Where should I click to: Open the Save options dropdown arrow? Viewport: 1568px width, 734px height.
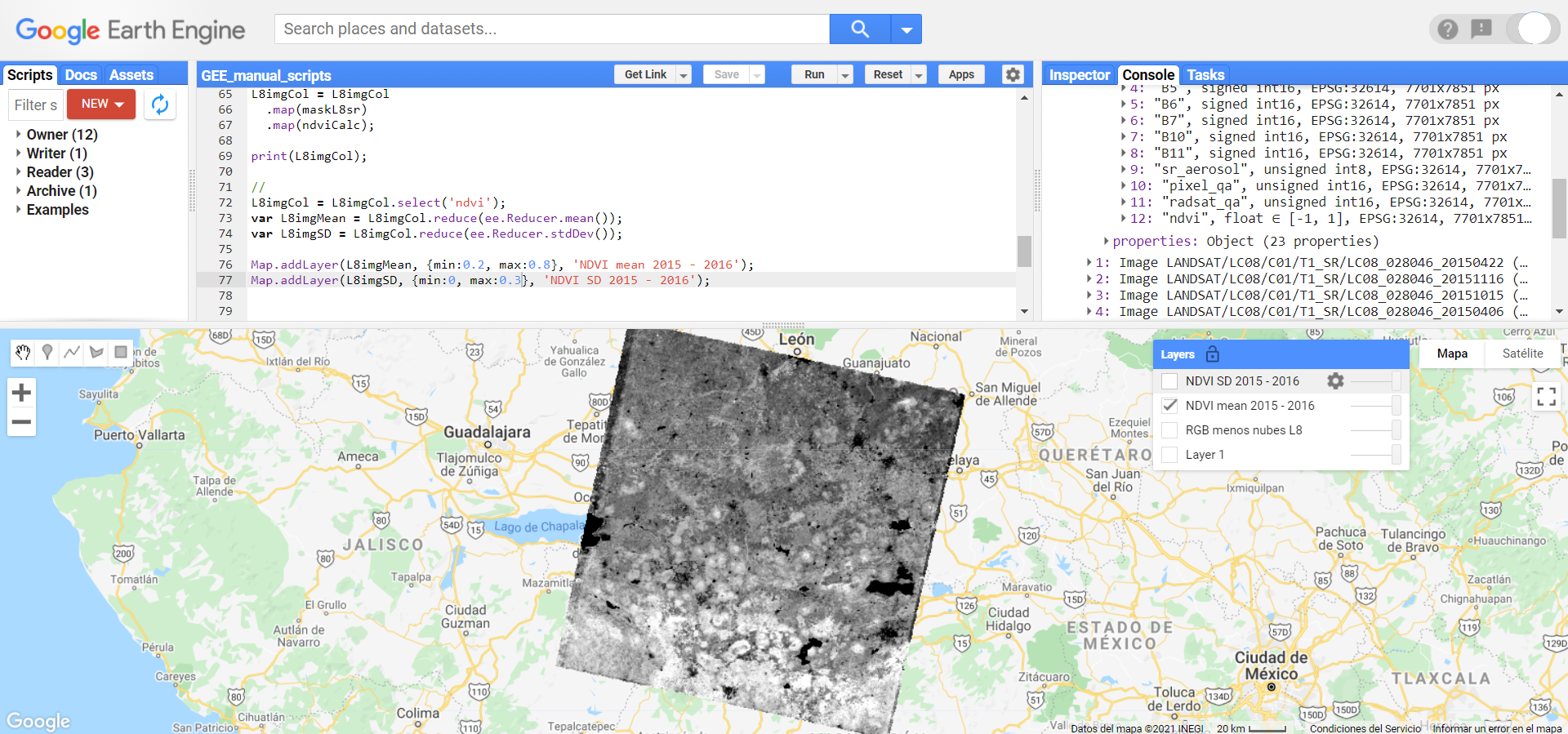[757, 75]
